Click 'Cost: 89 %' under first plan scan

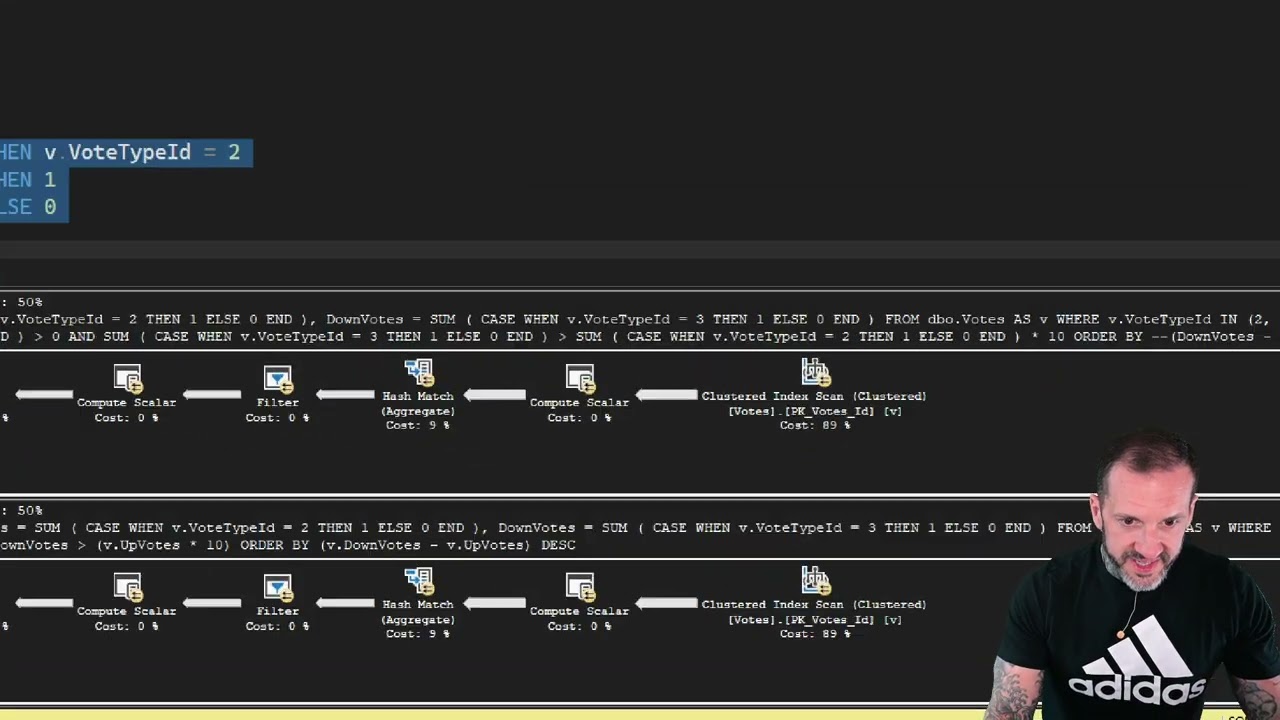(815, 426)
